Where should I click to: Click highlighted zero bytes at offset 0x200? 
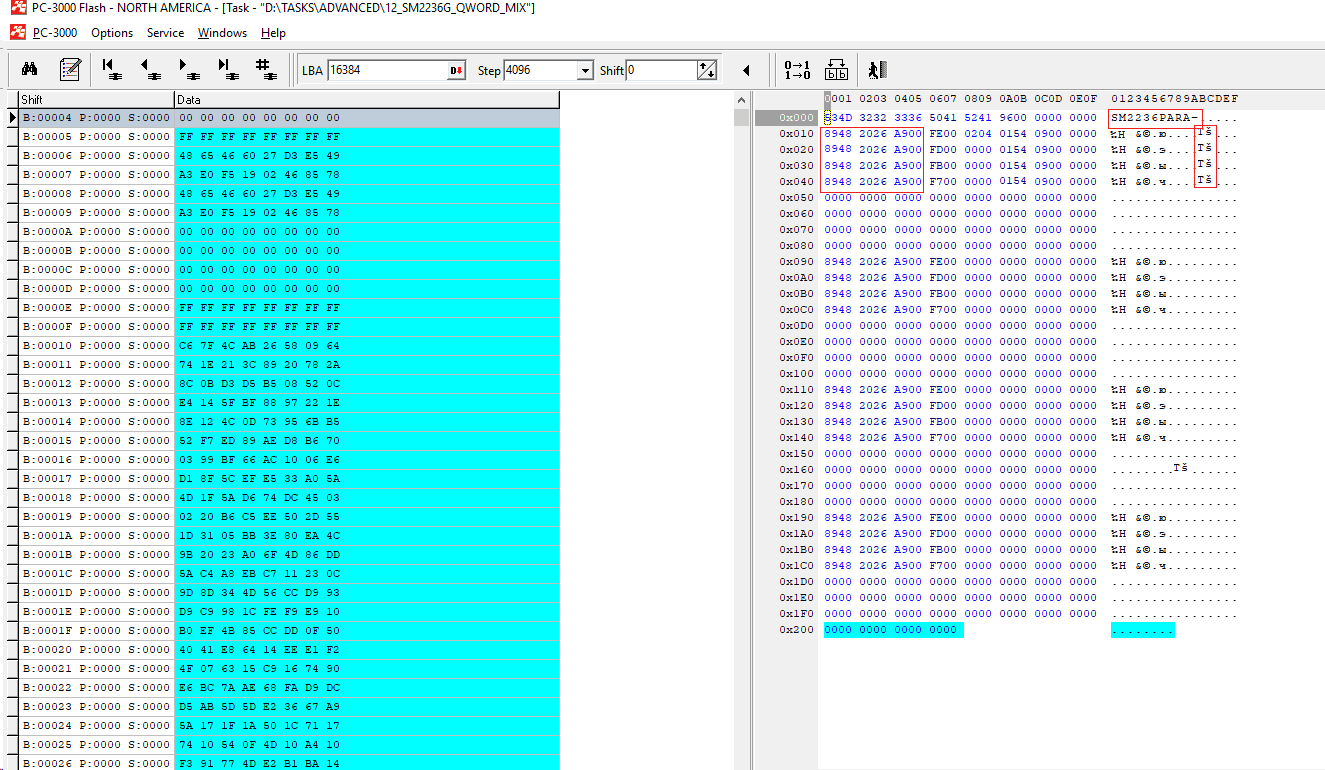892,630
